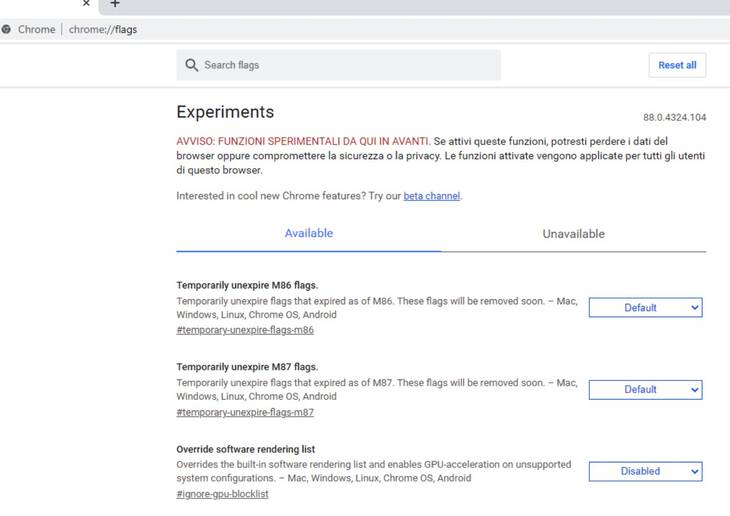Click the magnifier icon in Search flags
The image size is (730, 516).
click(x=191, y=65)
